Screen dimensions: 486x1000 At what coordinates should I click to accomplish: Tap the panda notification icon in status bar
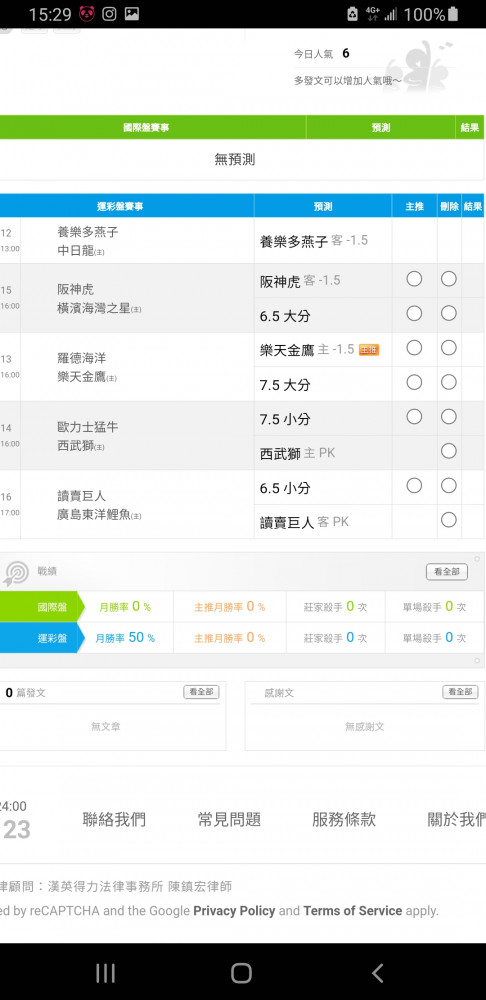point(87,14)
